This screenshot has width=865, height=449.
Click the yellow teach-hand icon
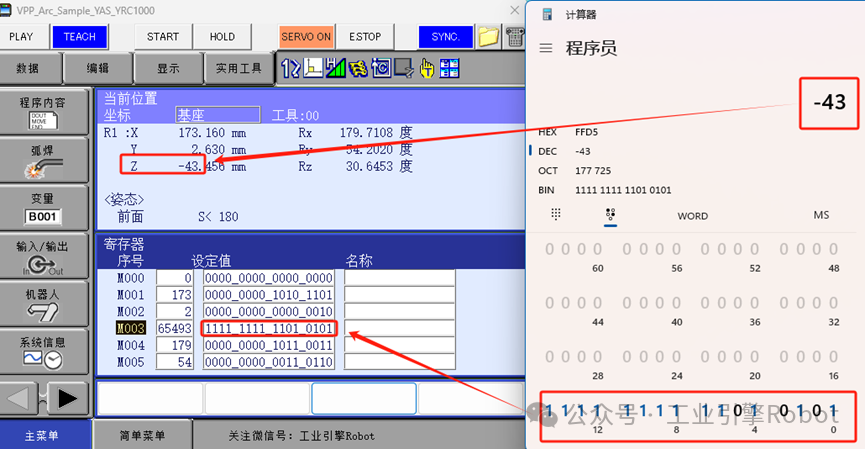pos(426,68)
